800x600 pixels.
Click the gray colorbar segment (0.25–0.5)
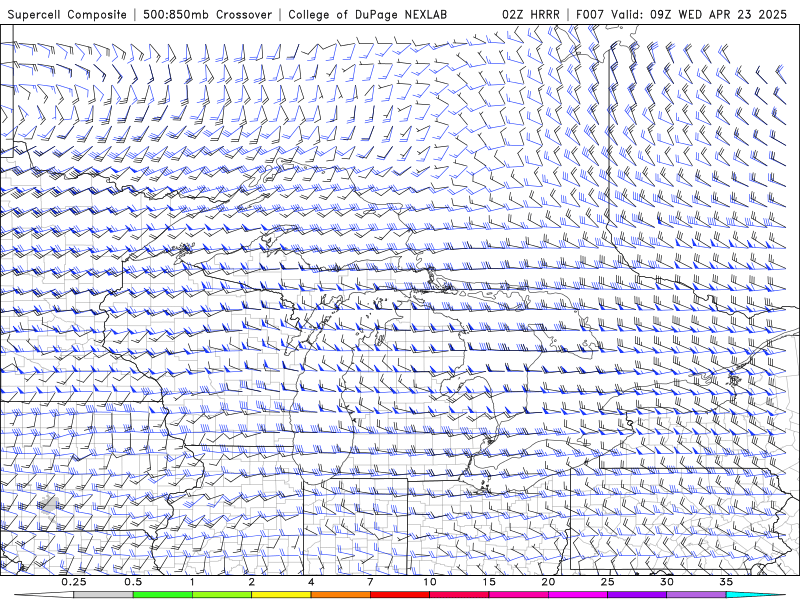tap(104, 595)
